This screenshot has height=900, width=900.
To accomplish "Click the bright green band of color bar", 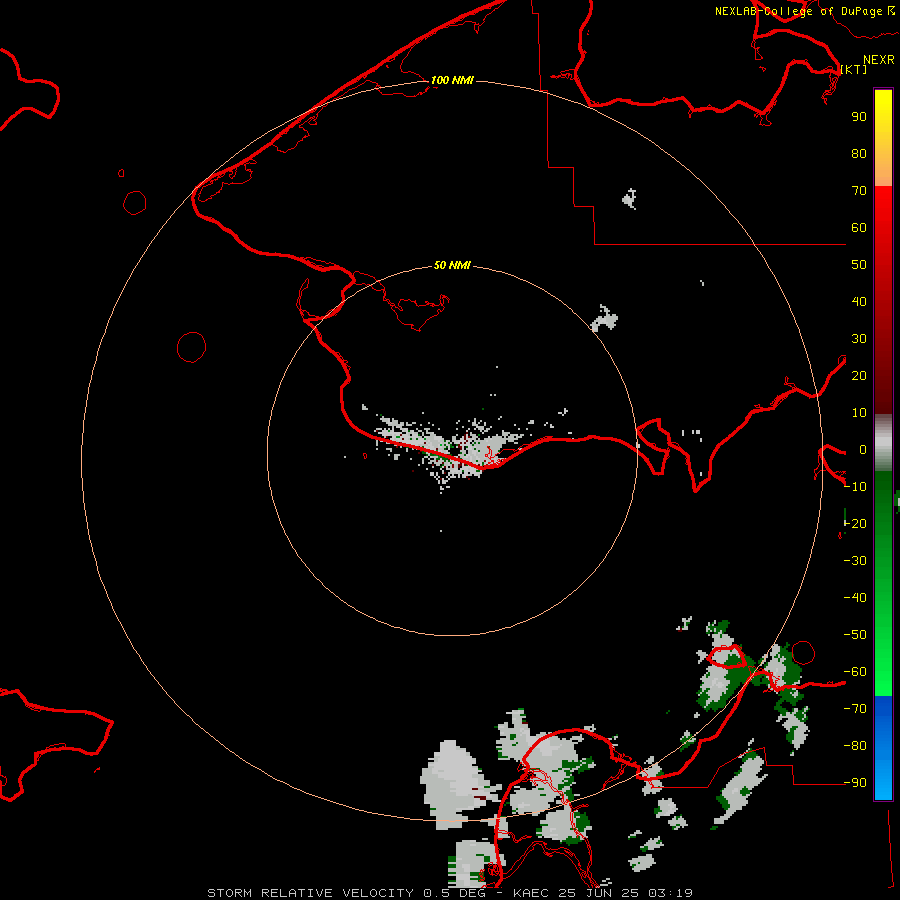I will coord(883,666).
